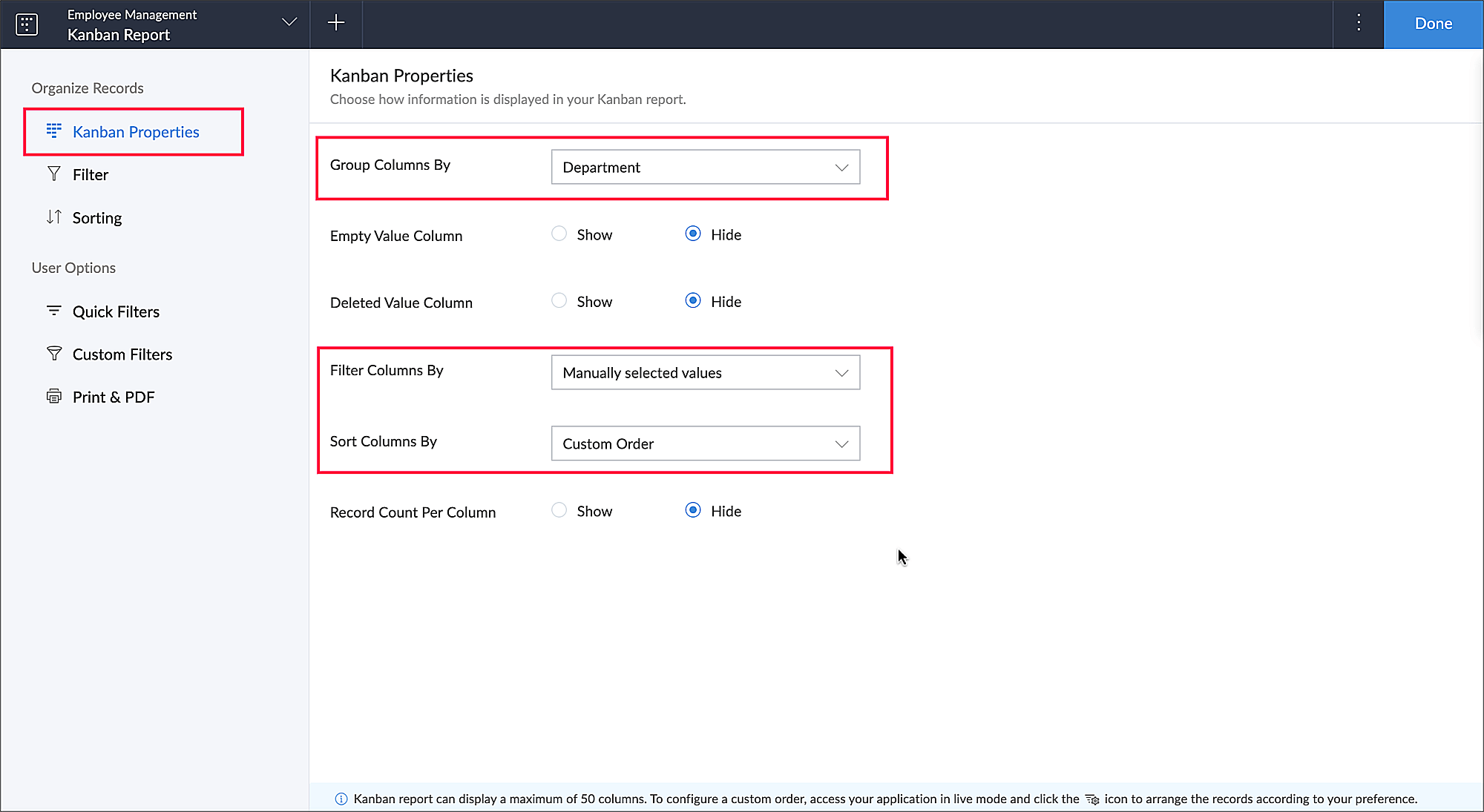Click the Kanban Properties grid icon
Viewport: 1484px width, 812px height.
click(x=53, y=131)
